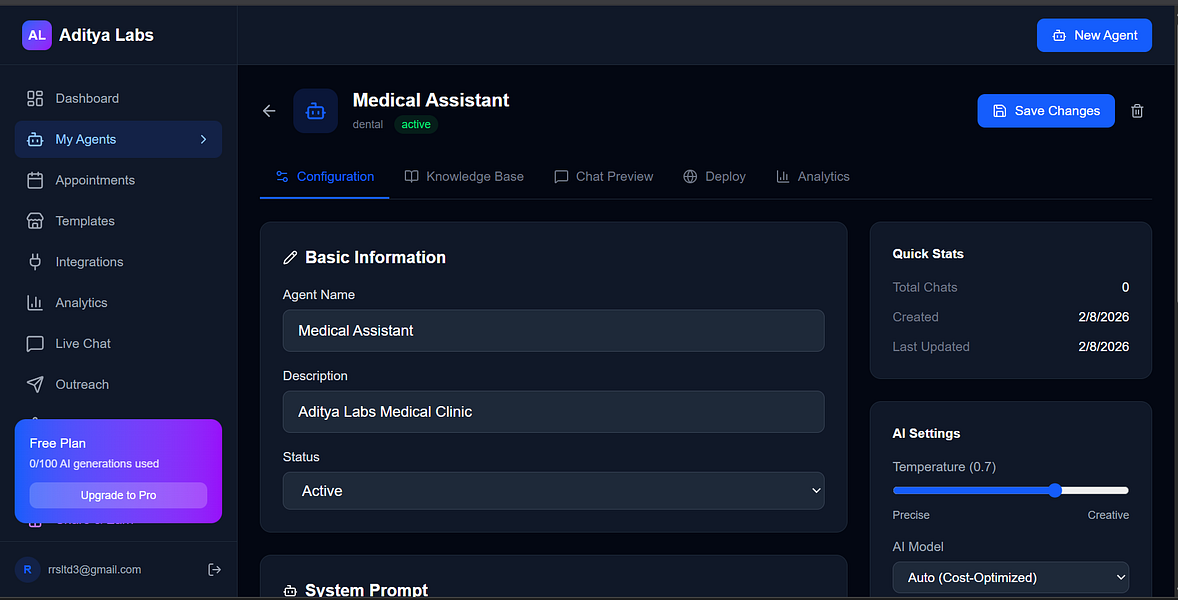
Task: Open the AI Model dropdown
Action: tap(1010, 577)
